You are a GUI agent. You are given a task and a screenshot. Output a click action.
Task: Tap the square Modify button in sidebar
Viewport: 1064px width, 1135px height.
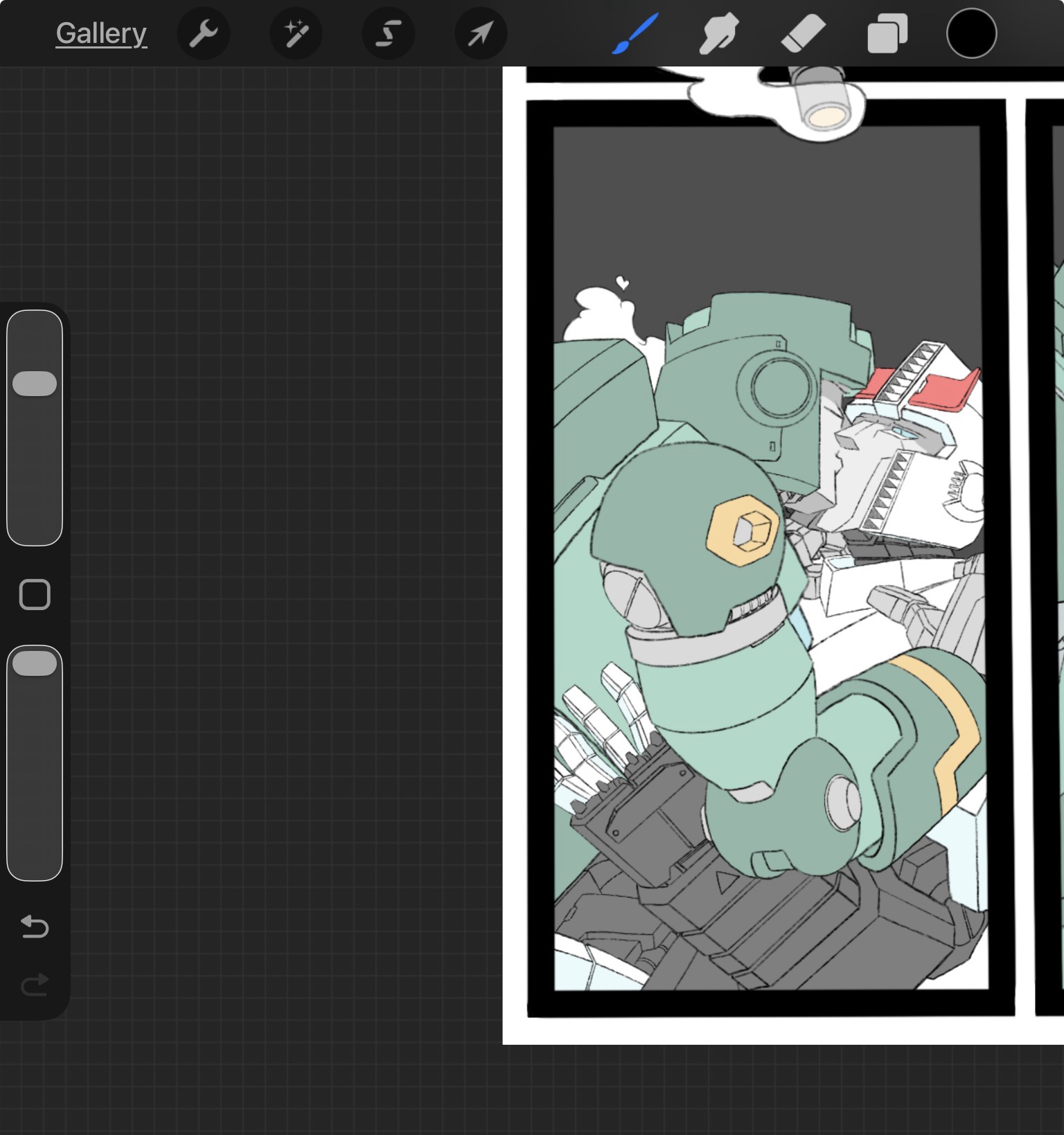click(x=35, y=595)
